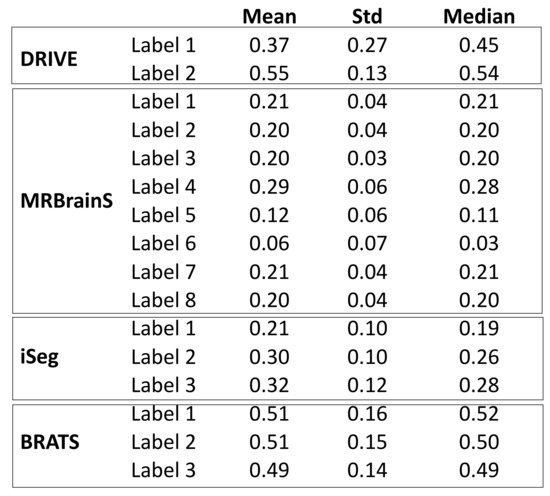
Task: Click iSeg Label 3 std value 0.12
Action: pos(367,386)
